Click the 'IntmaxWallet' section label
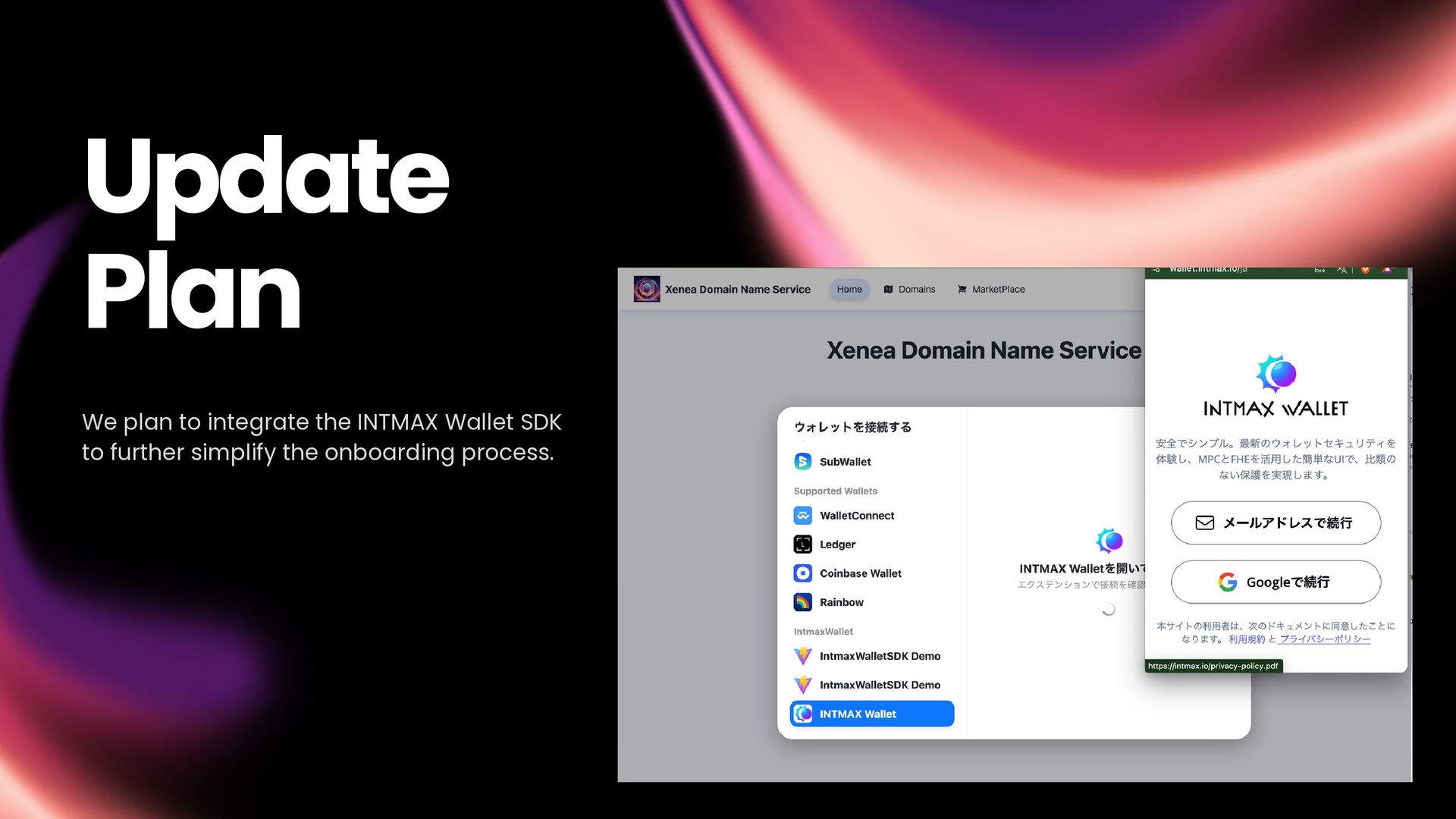 pos(823,631)
